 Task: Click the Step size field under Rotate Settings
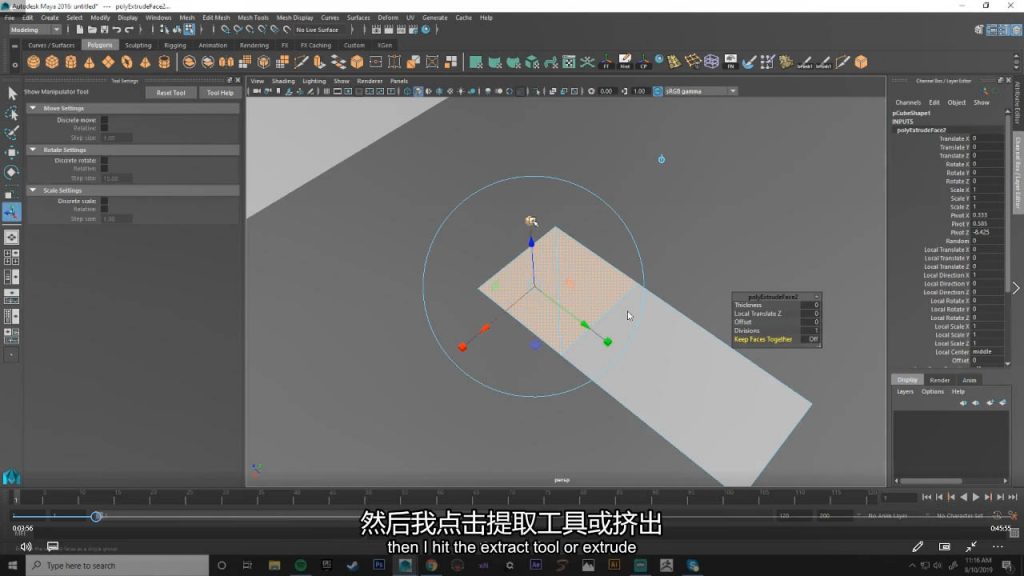click(118, 178)
